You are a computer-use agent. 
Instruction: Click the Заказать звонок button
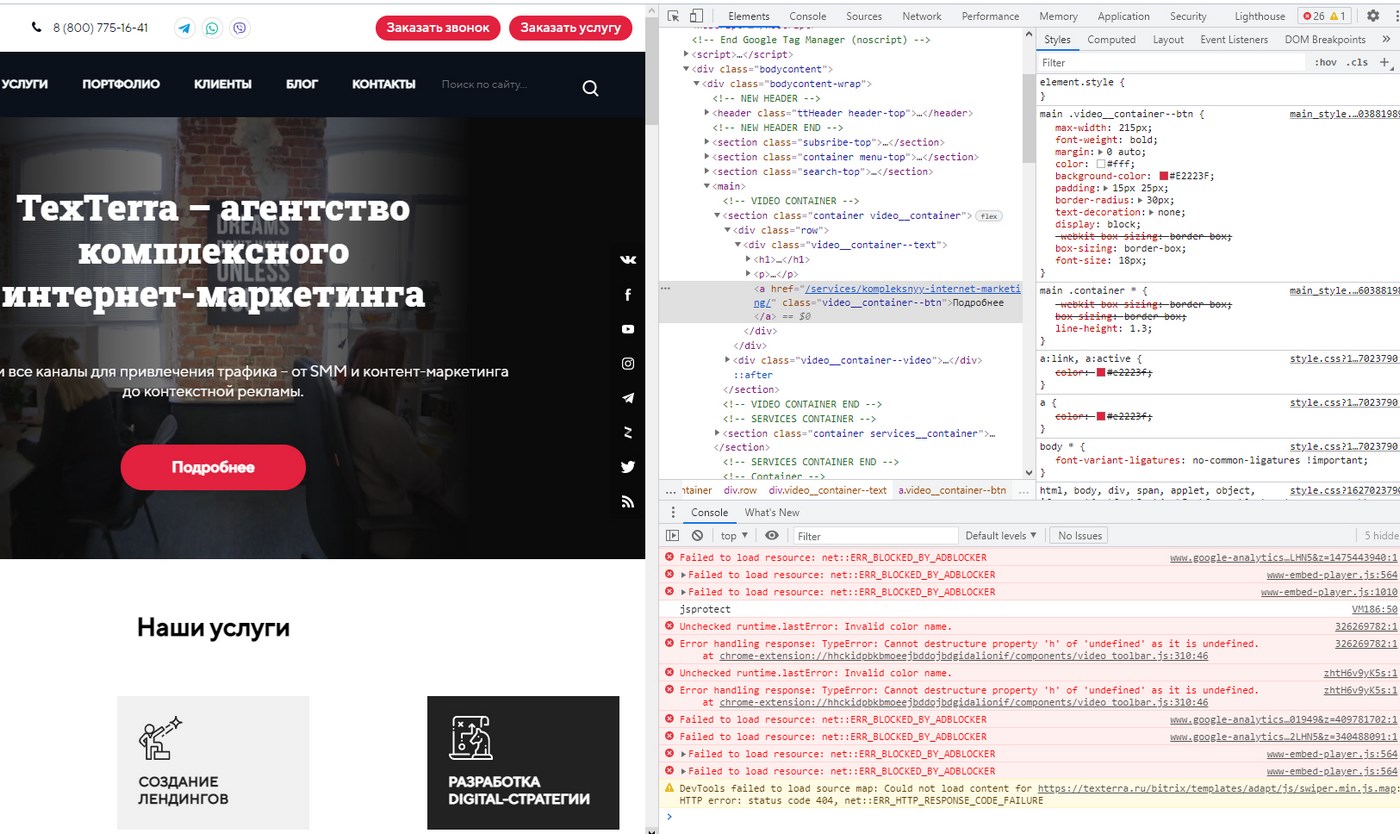(438, 28)
